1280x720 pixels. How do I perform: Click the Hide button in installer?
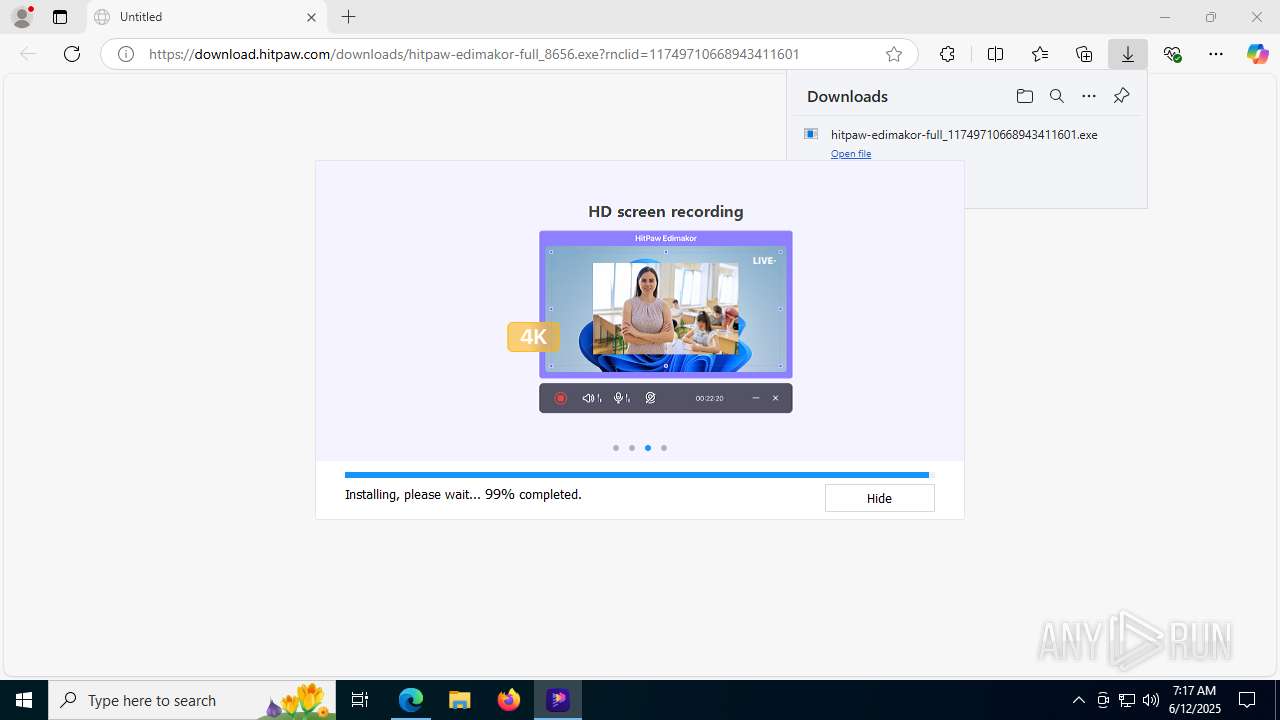coord(879,498)
